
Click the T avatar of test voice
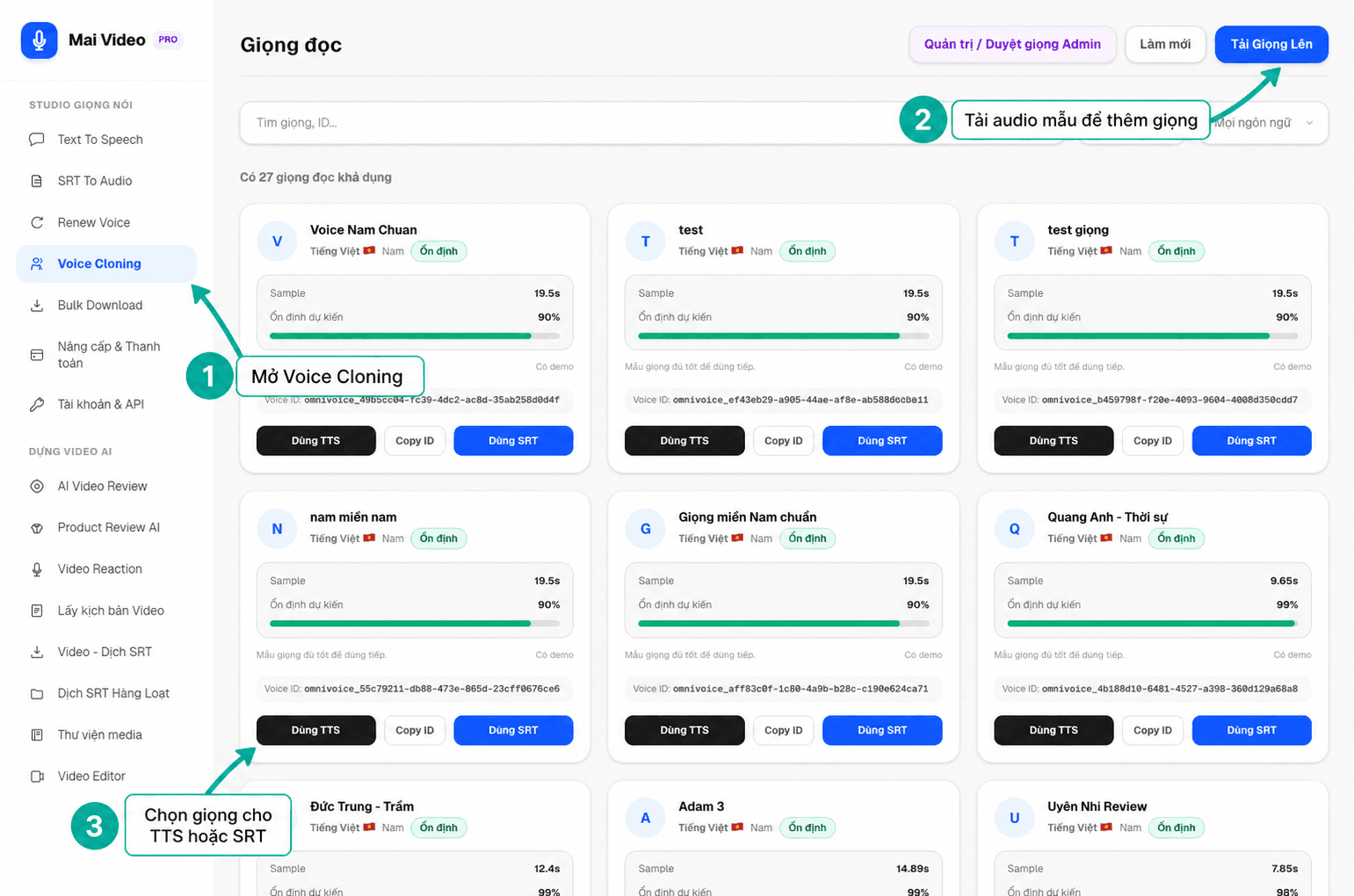645,241
